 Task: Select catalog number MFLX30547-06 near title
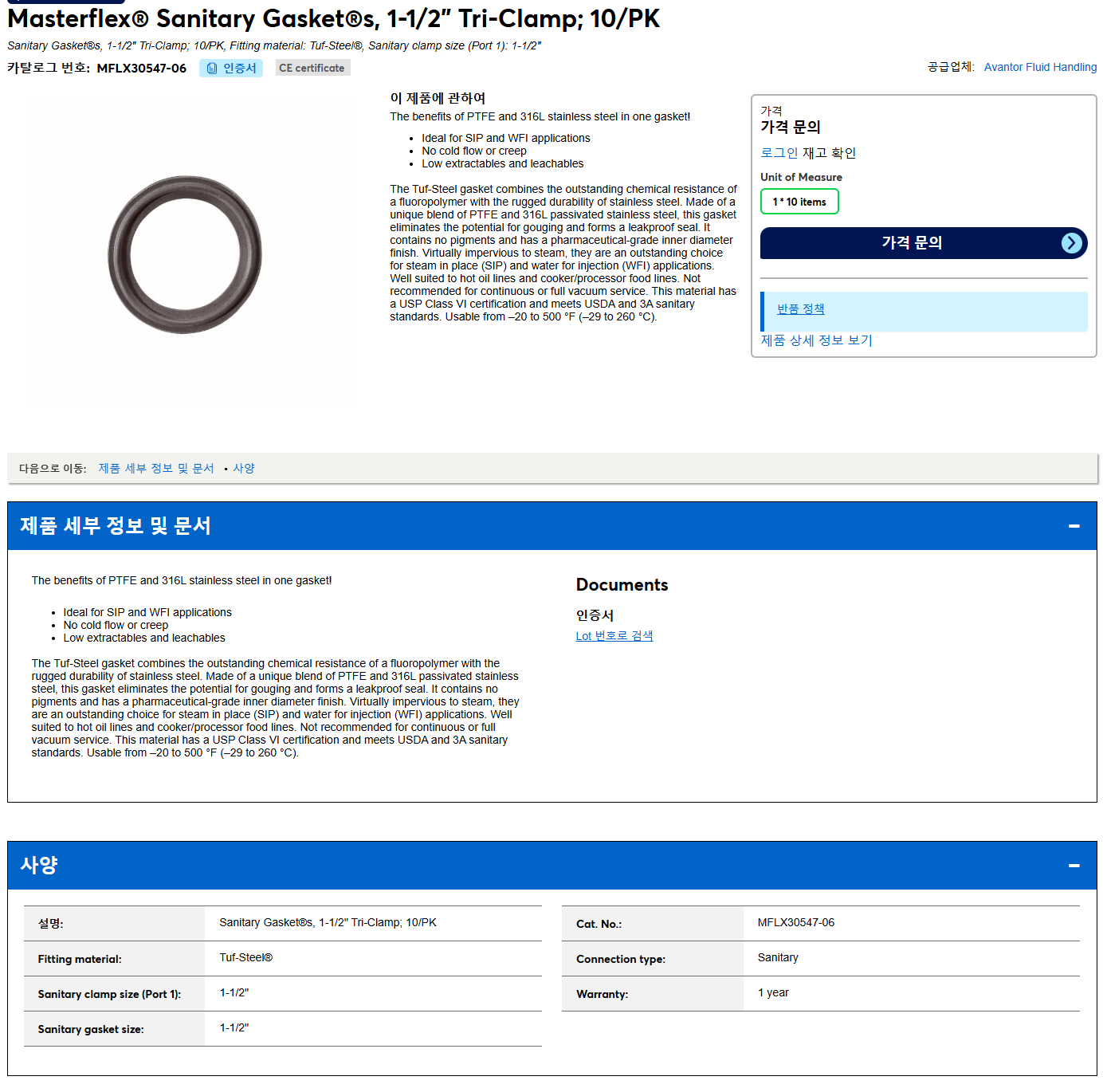[141, 69]
